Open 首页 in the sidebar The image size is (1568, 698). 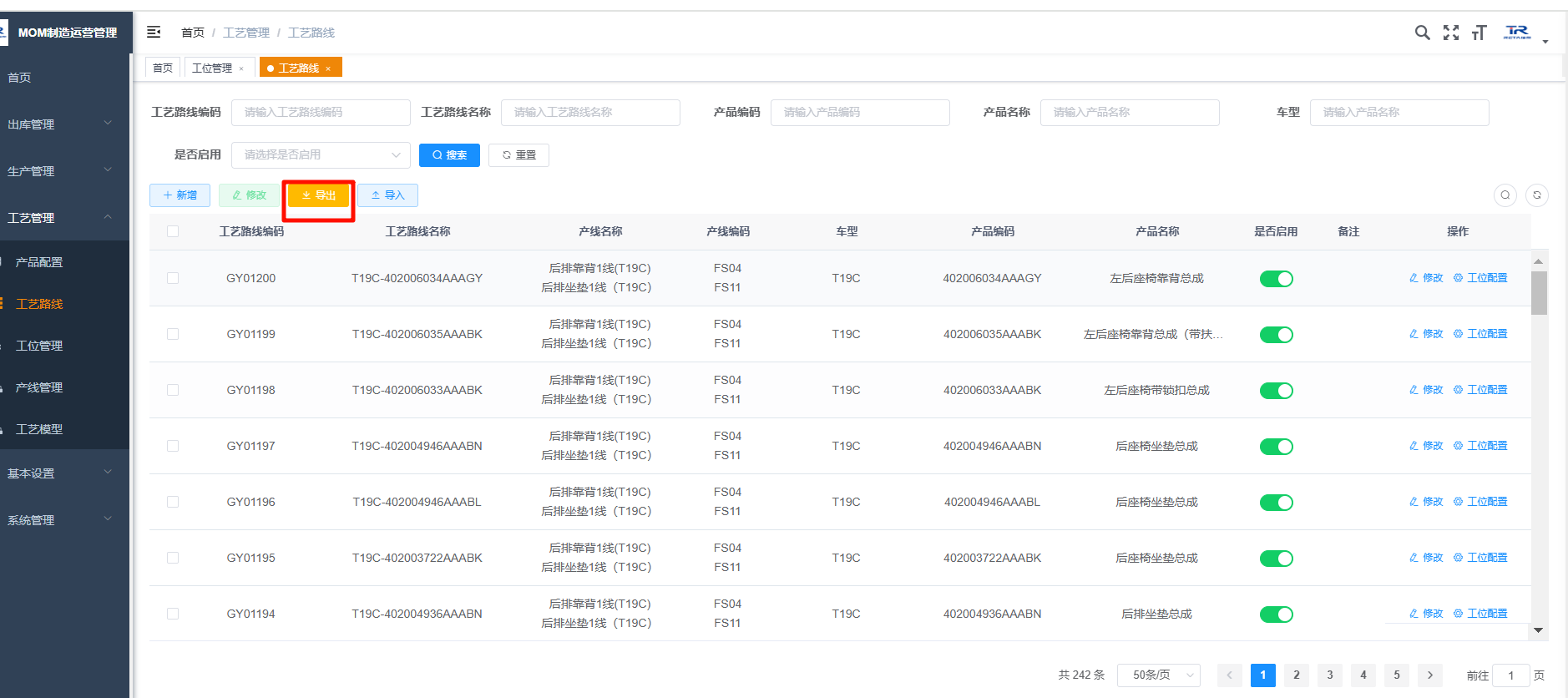coord(65,78)
